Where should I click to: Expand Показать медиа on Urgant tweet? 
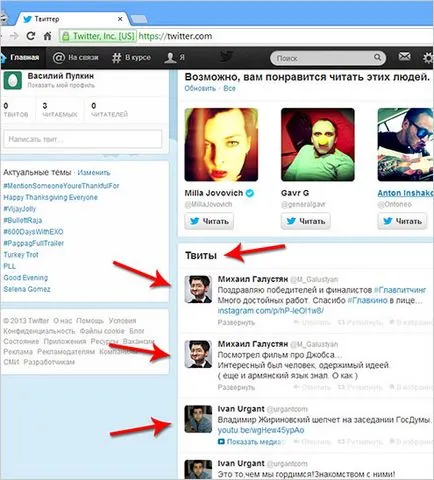click(x=251, y=442)
